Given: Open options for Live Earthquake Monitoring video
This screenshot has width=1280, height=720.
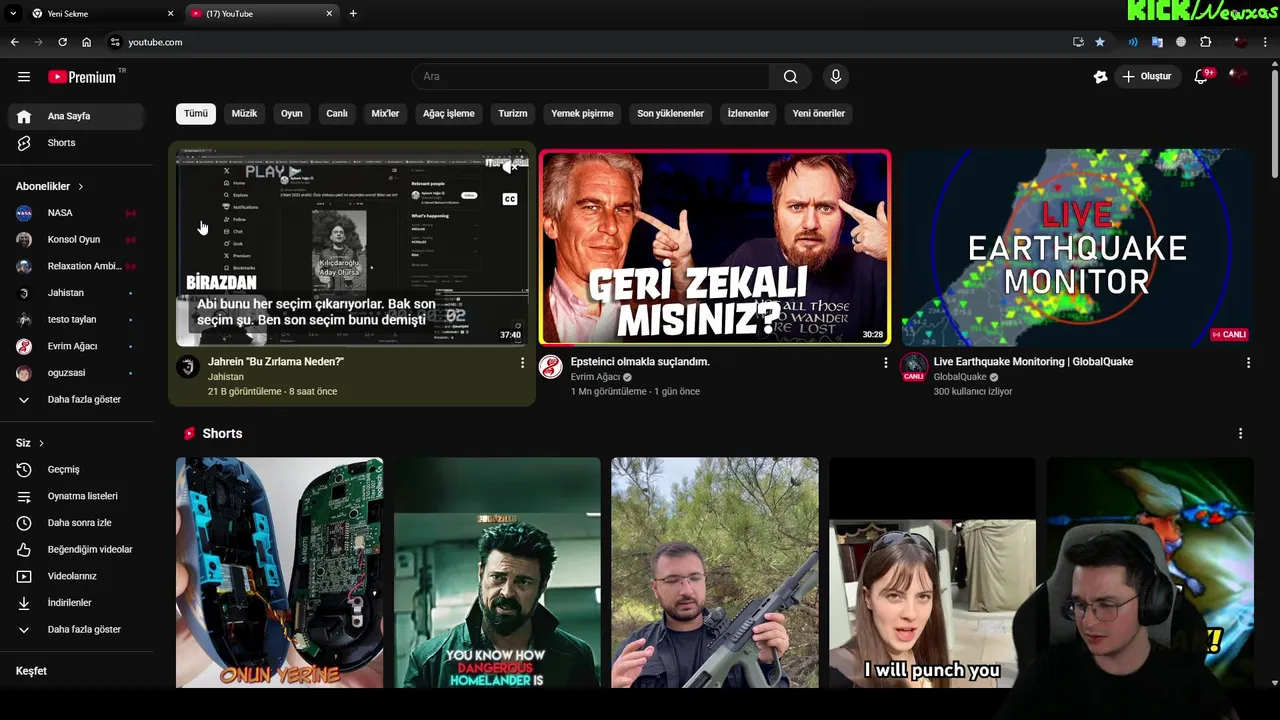Looking at the screenshot, I should point(1248,363).
